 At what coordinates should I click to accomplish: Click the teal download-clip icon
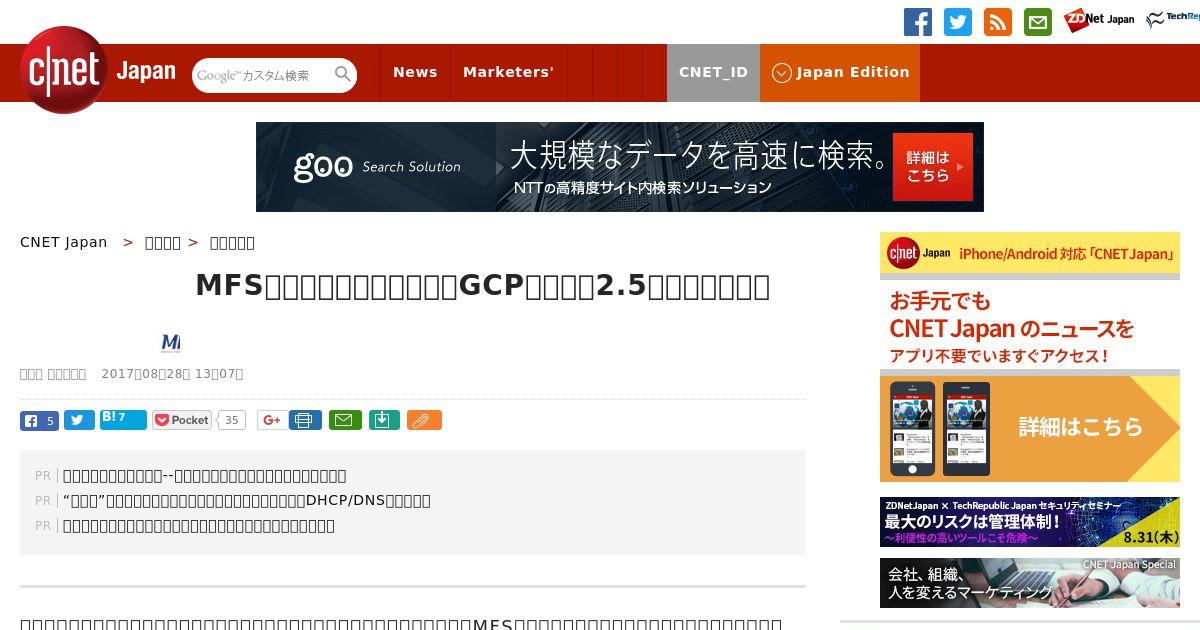384,420
